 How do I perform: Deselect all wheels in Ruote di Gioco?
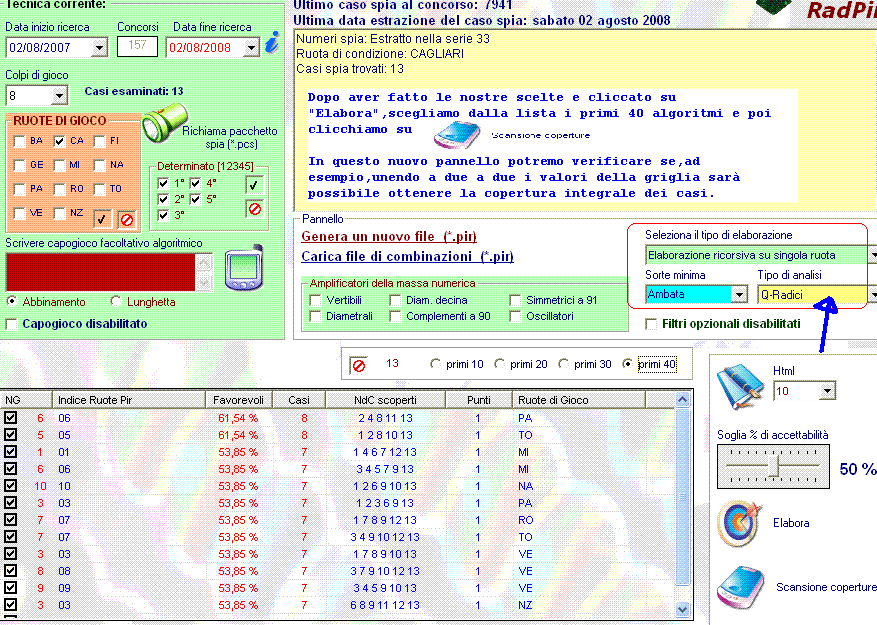127,218
